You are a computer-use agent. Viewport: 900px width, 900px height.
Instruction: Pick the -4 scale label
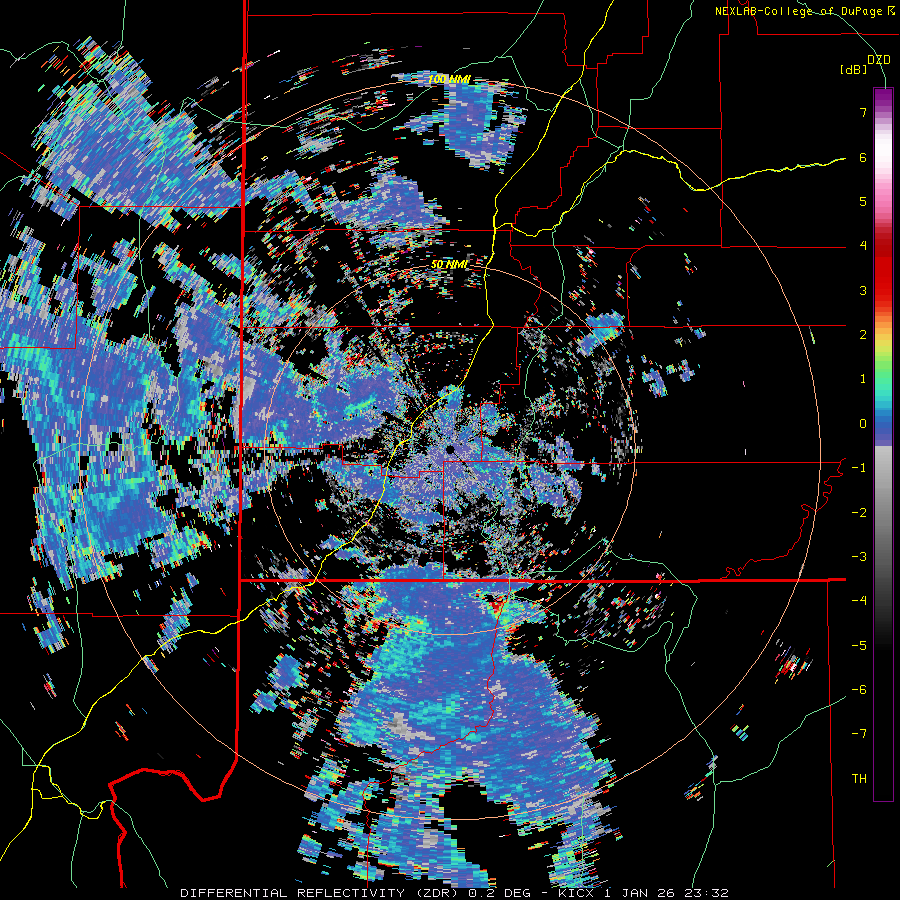[x=859, y=600]
